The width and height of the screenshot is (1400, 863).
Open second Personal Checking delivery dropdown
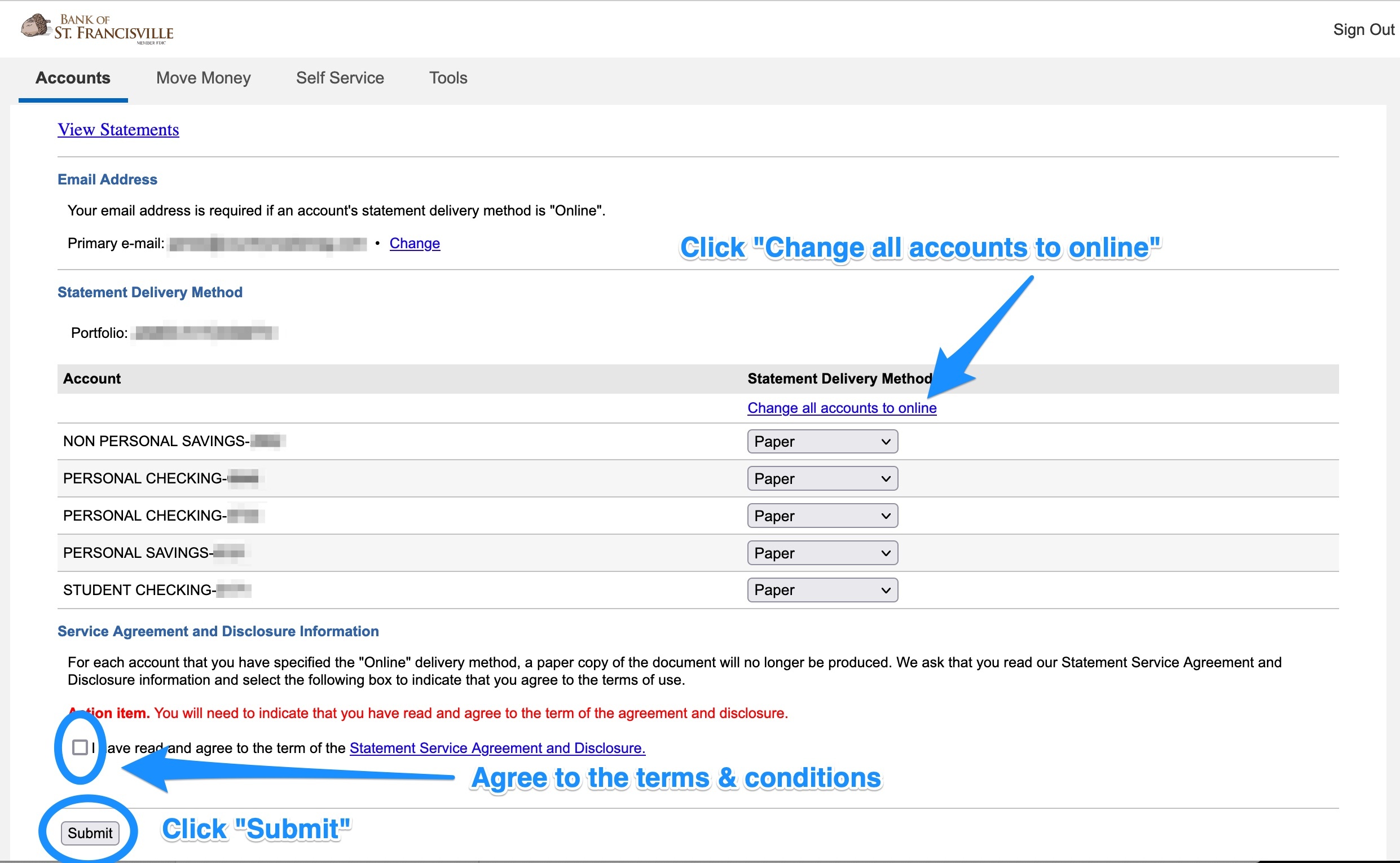[822, 516]
